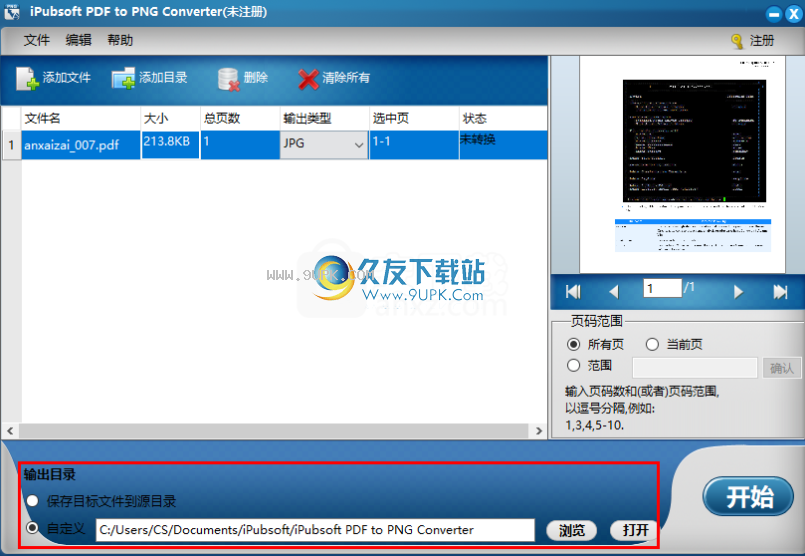Click the 注册 key icon
The width and height of the screenshot is (805, 556).
737,41
